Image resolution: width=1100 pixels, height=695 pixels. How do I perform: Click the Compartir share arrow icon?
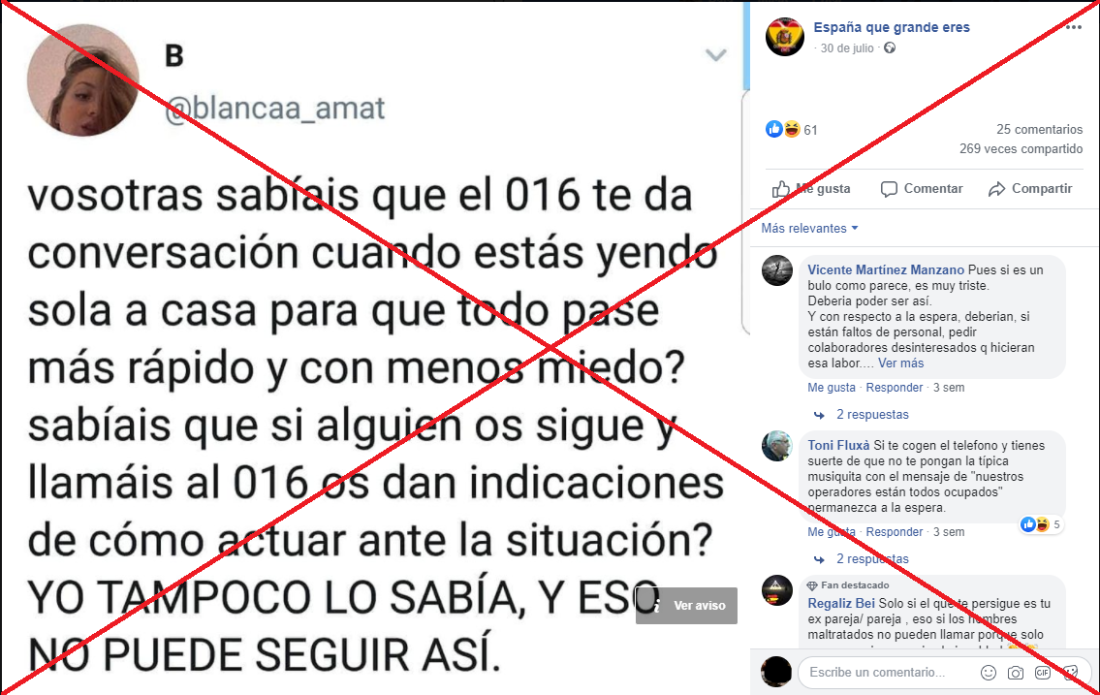pyautogui.click(x=997, y=189)
